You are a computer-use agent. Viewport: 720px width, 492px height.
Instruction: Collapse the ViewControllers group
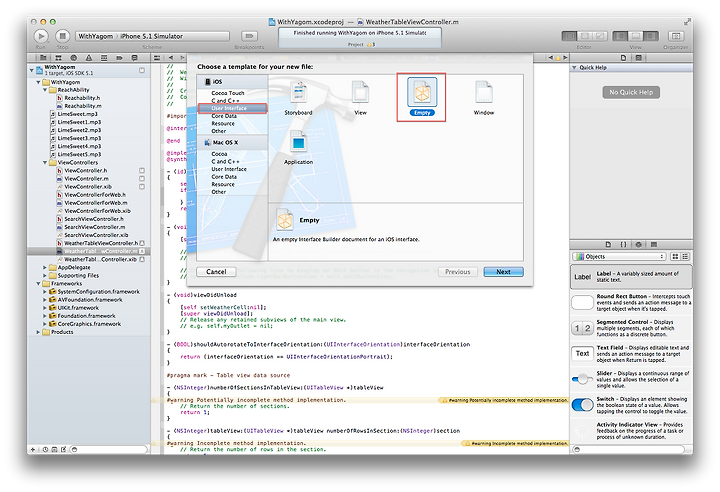coord(45,163)
